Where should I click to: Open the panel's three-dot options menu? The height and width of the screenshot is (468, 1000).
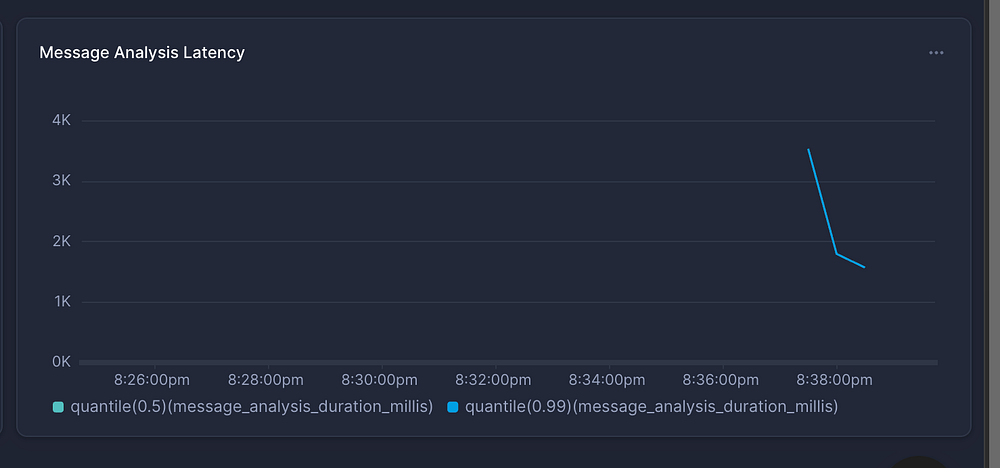point(936,53)
